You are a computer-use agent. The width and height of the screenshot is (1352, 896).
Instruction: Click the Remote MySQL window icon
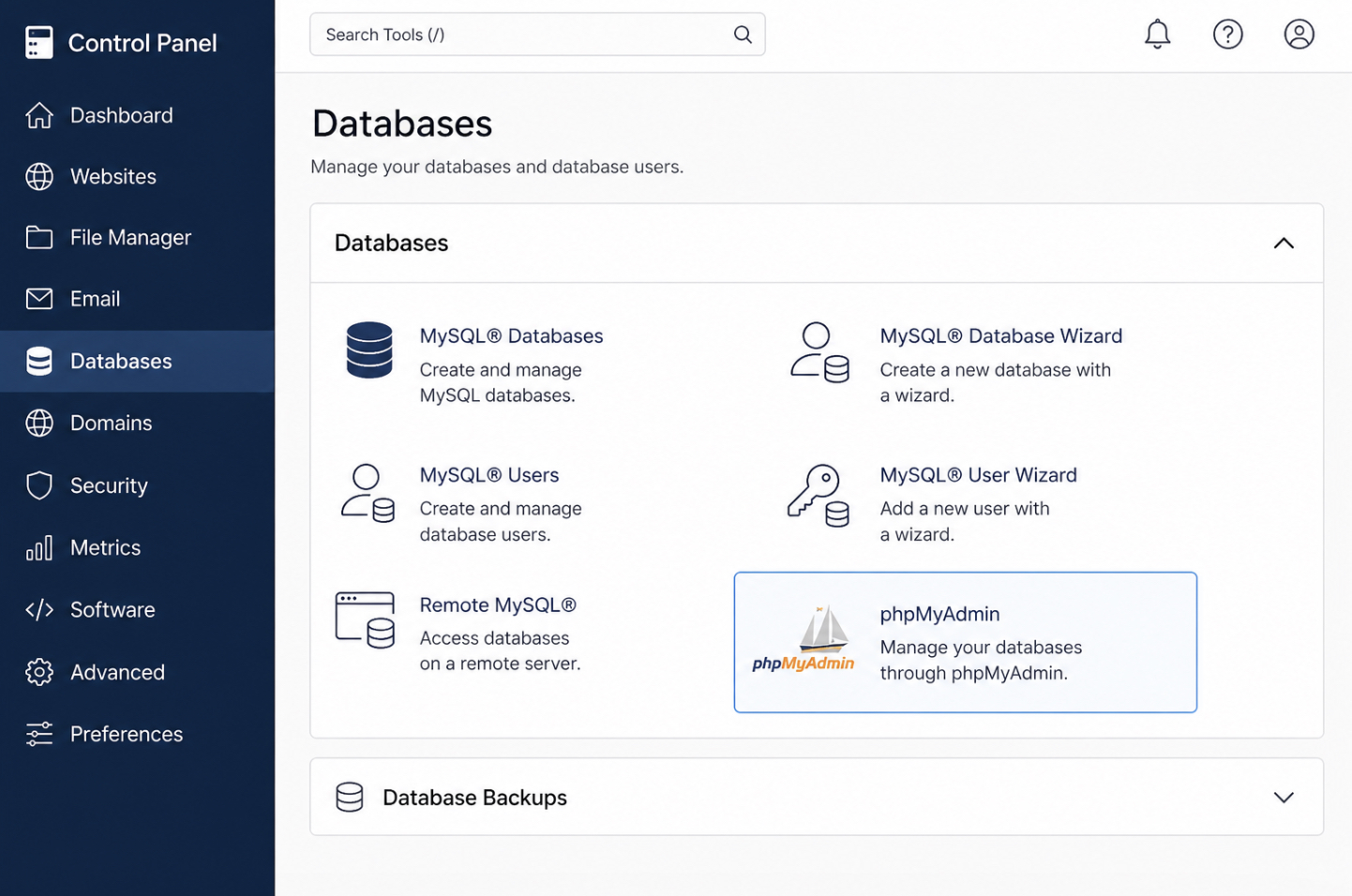coord(366,620)
